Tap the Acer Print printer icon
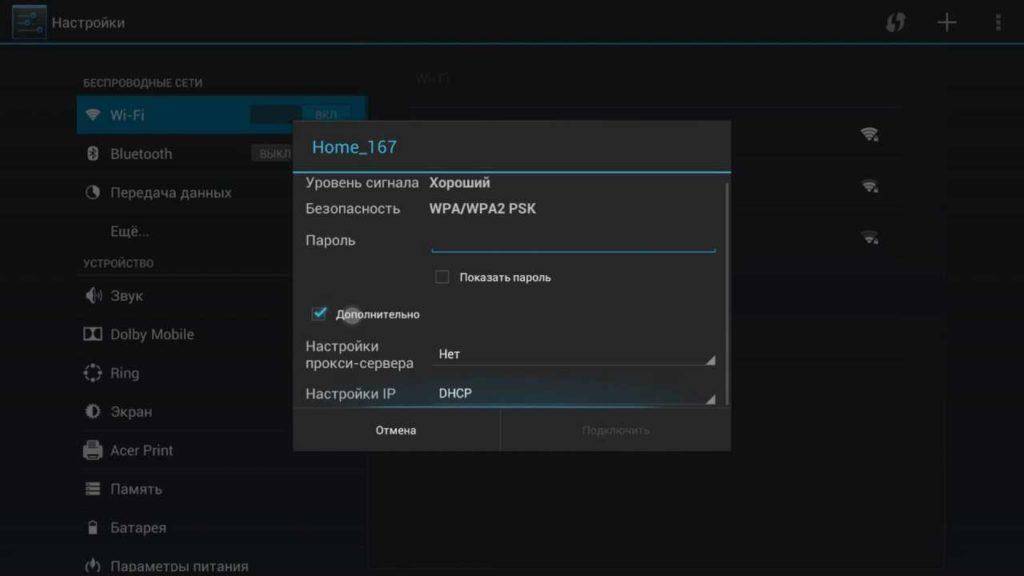 [93, 450]
